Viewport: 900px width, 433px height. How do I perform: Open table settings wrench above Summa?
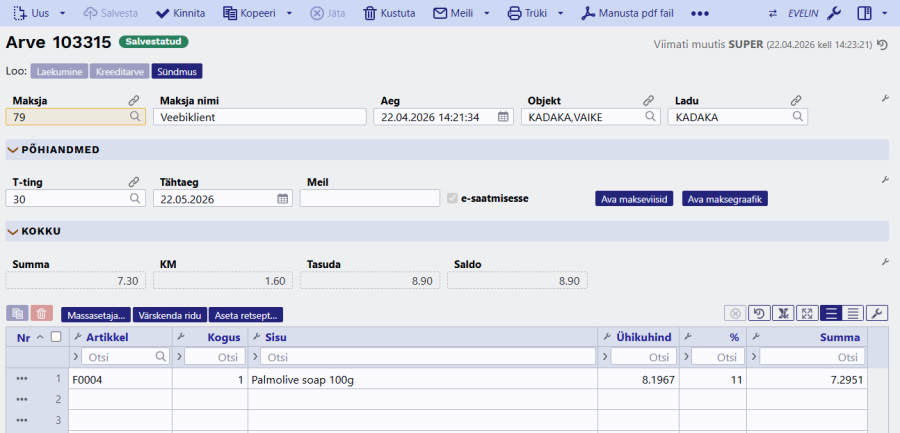click(877, 314)
